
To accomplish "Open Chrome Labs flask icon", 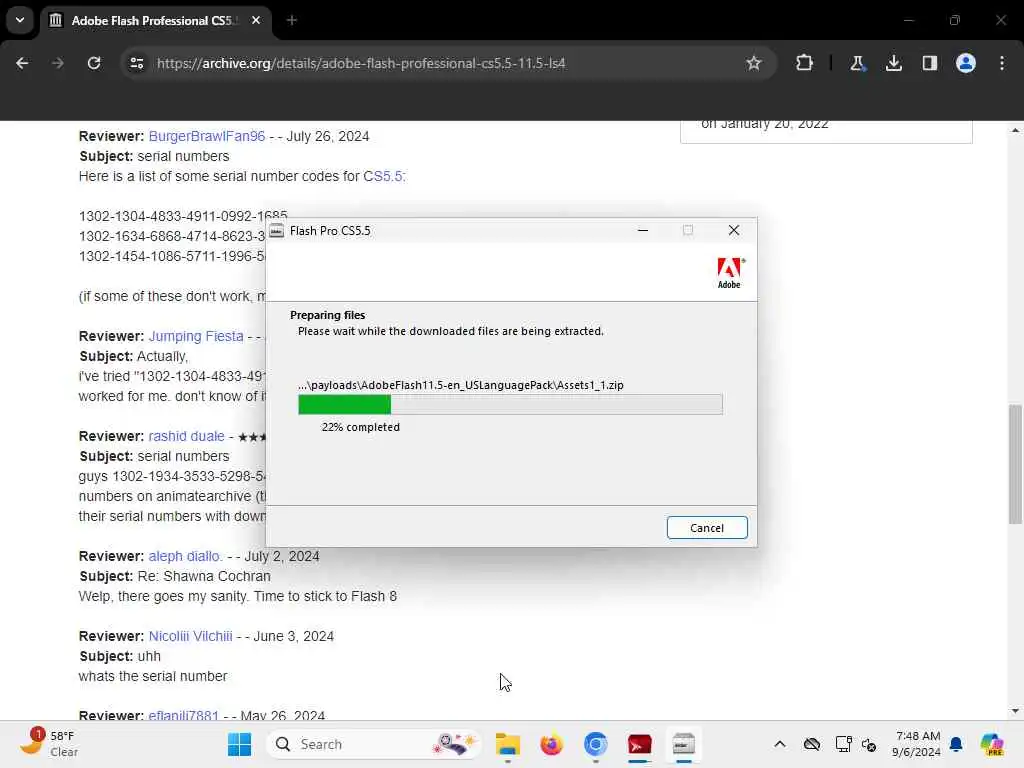I will 857,63.
